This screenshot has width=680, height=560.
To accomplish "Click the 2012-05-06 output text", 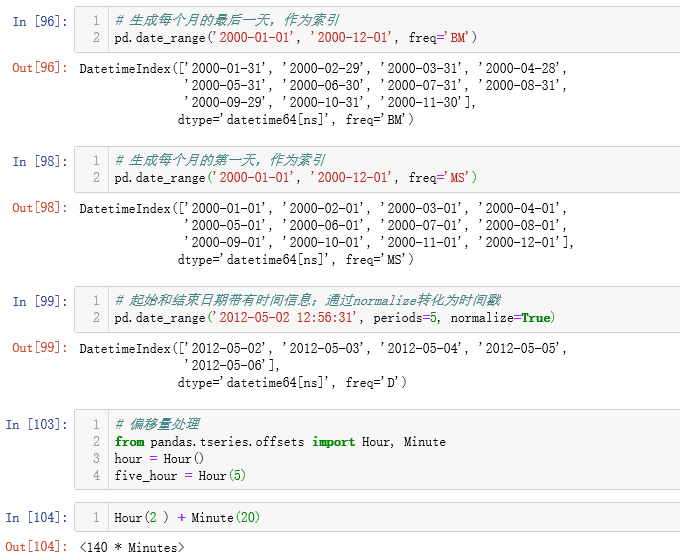I will [x=232, y=366].
